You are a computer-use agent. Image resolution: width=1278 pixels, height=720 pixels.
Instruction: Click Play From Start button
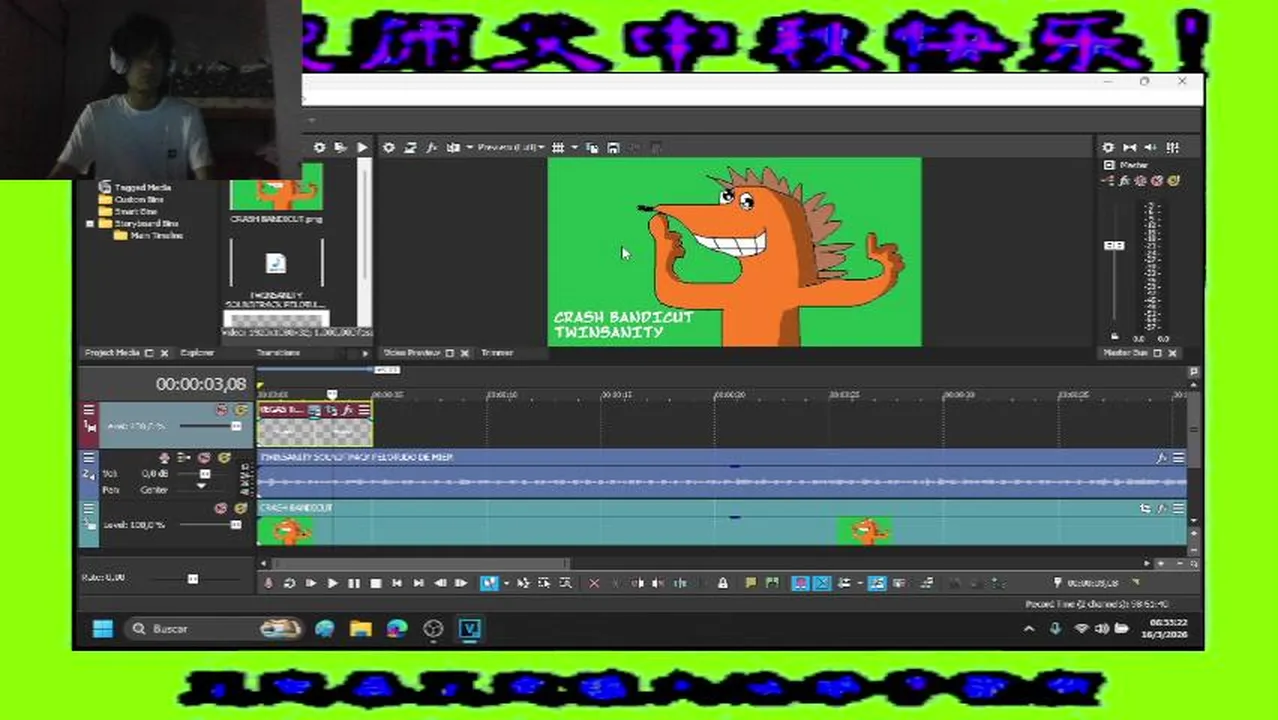pyautogui.click(x=311, y=583)
